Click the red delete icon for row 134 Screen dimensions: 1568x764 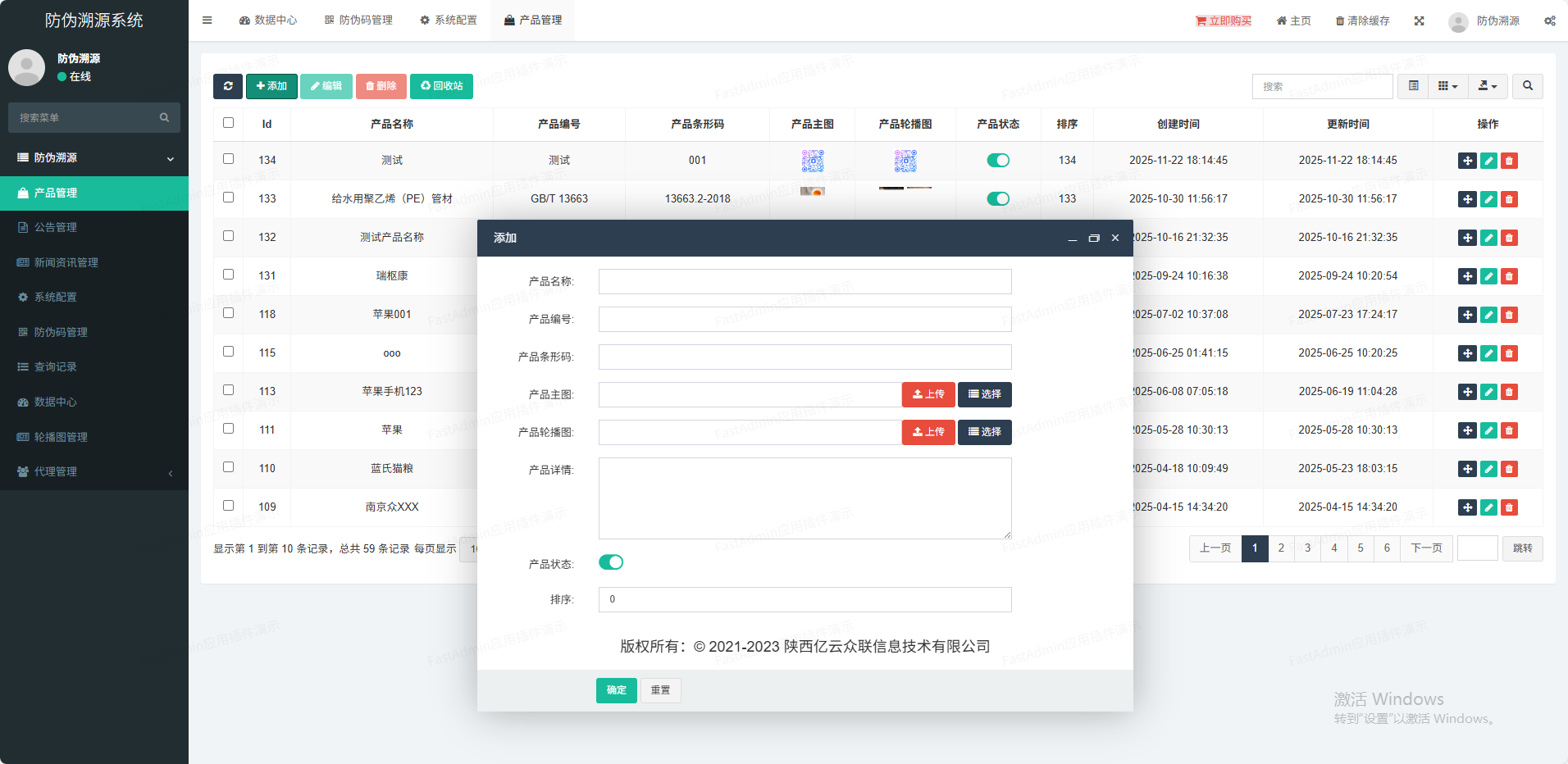(1509, 161)
